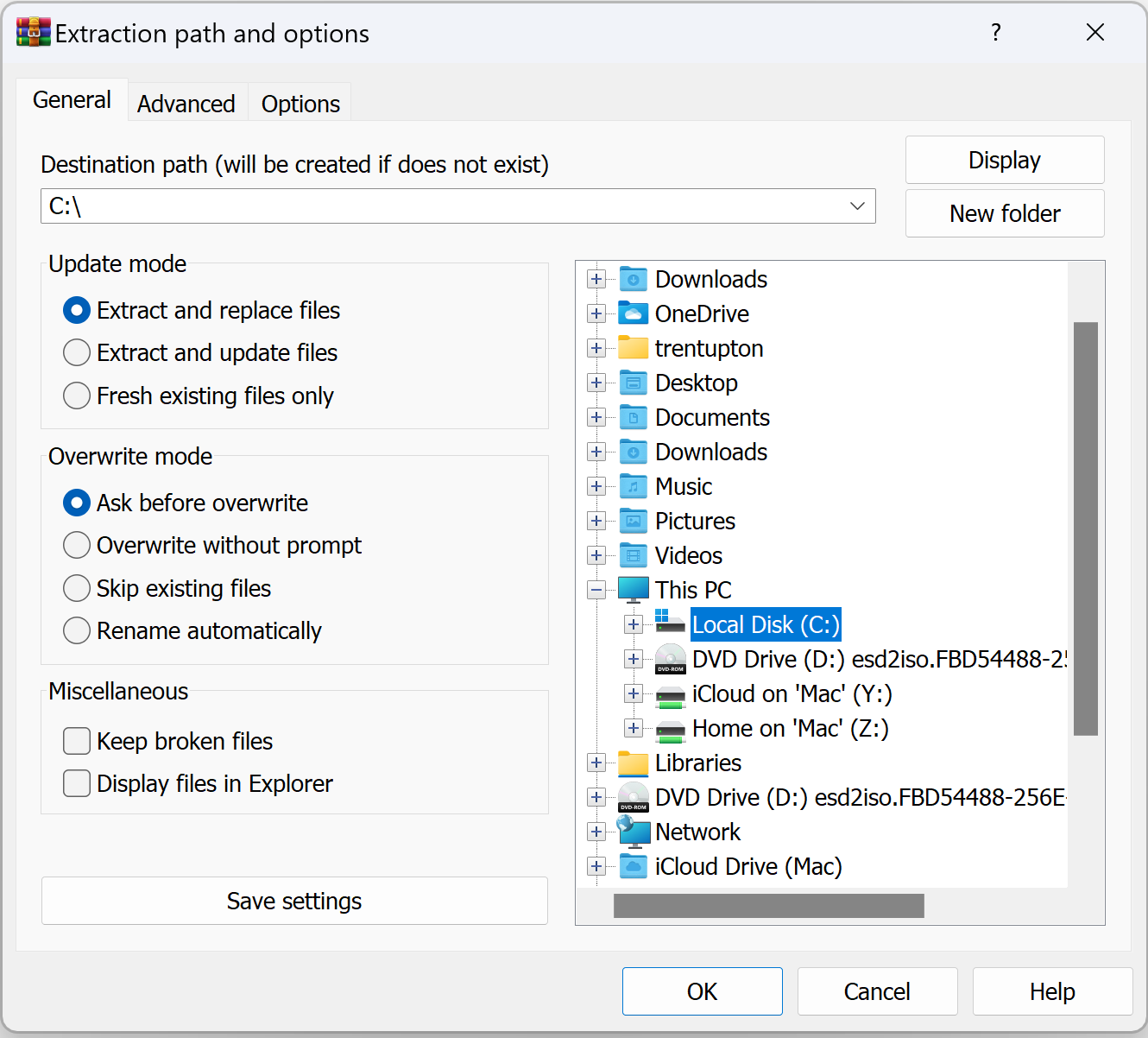Collapse the This PC tree node
Screen dimensions: 1148x1038
tap(596, 590)
